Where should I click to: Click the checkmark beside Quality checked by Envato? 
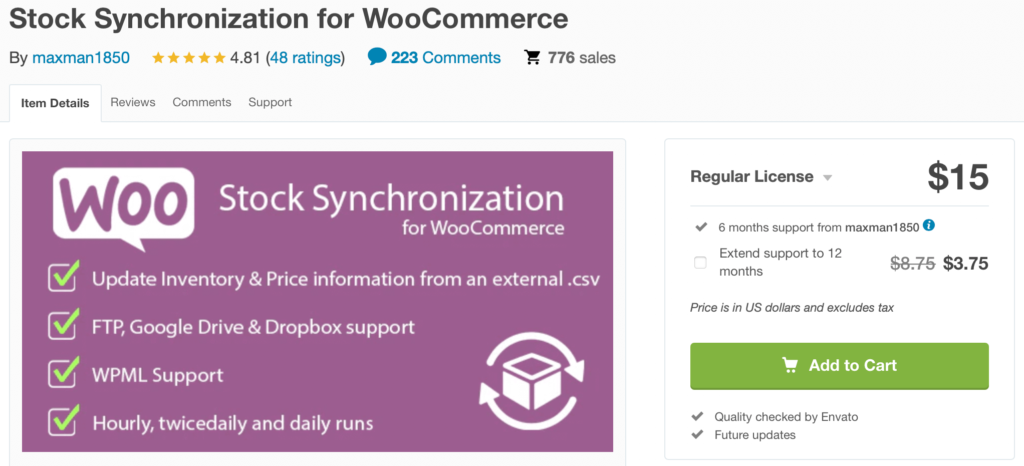(x=698, y=416)
